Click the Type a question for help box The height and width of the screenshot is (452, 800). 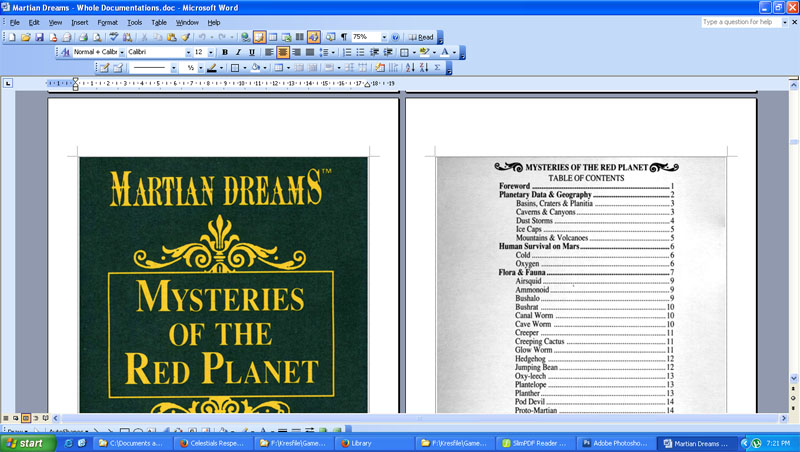point(741,22)
